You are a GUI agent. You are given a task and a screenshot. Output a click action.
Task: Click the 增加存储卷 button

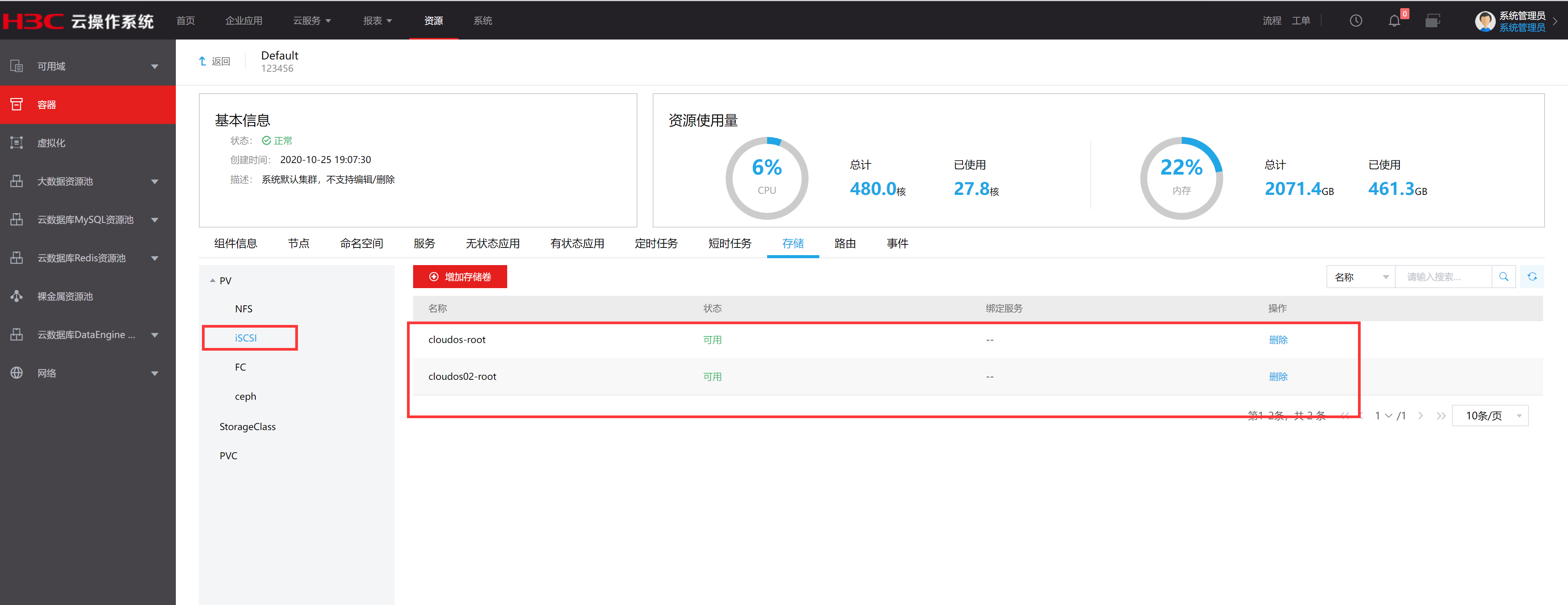[460, 277]
